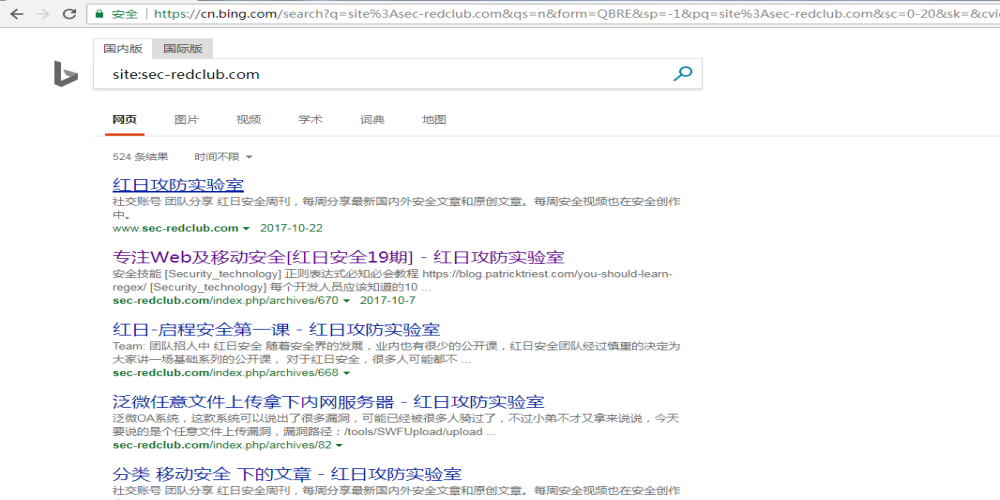Image resolution: width=1000 pixels, height=500 pixels.
Task: Open the 红日攻防实验室 result link
Action: click(178, 185)
